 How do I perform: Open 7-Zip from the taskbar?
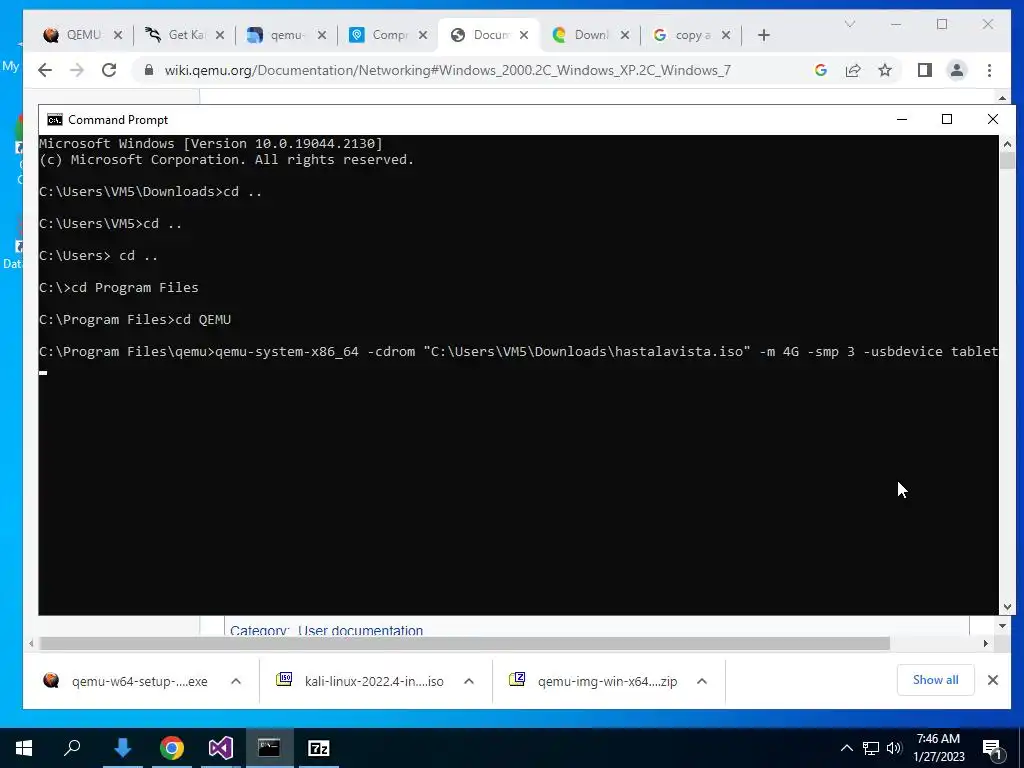point(318,748)
